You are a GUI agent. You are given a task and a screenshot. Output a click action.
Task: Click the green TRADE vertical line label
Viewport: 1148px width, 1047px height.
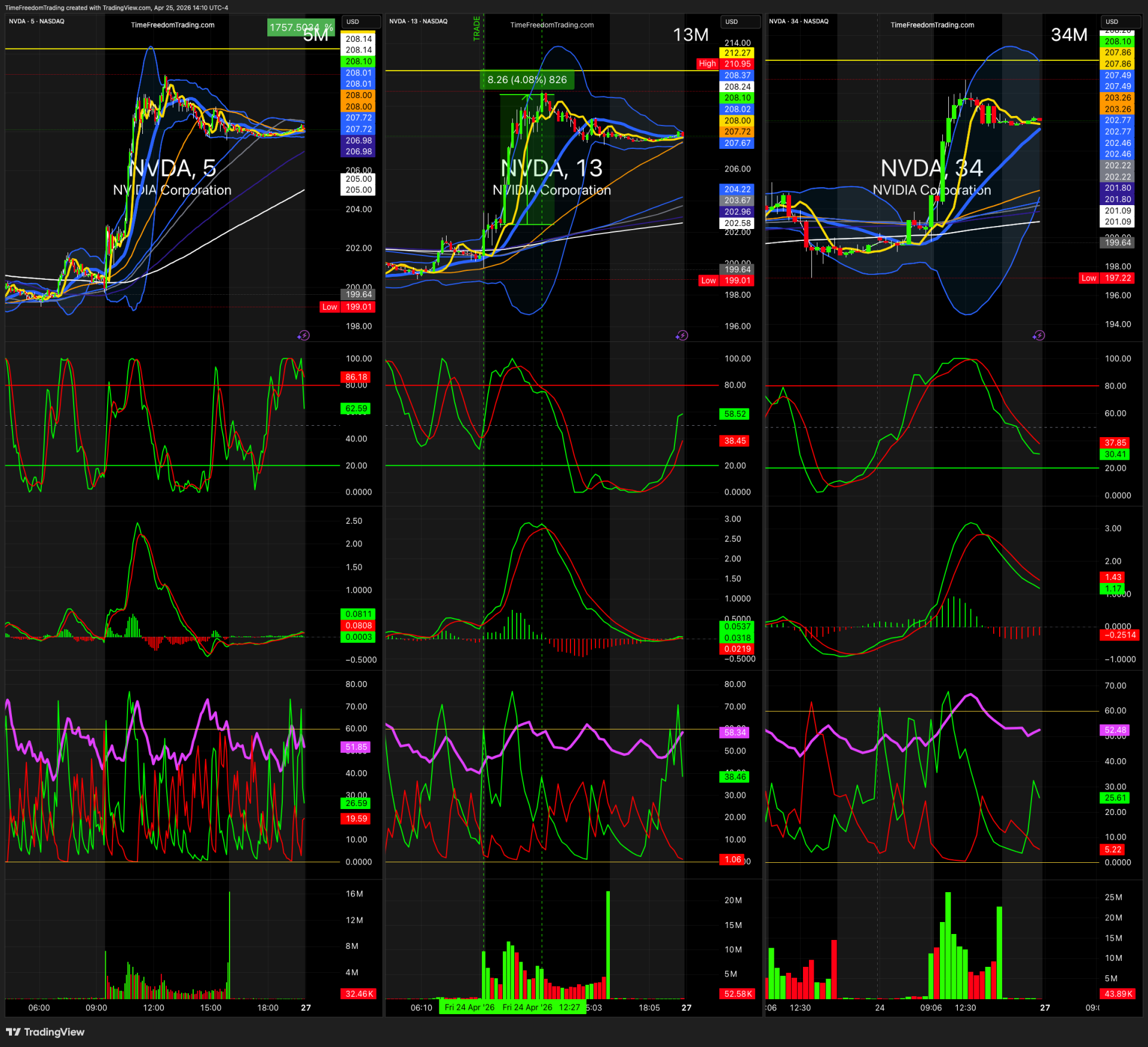pyautogui.click(x=477, y=28)
